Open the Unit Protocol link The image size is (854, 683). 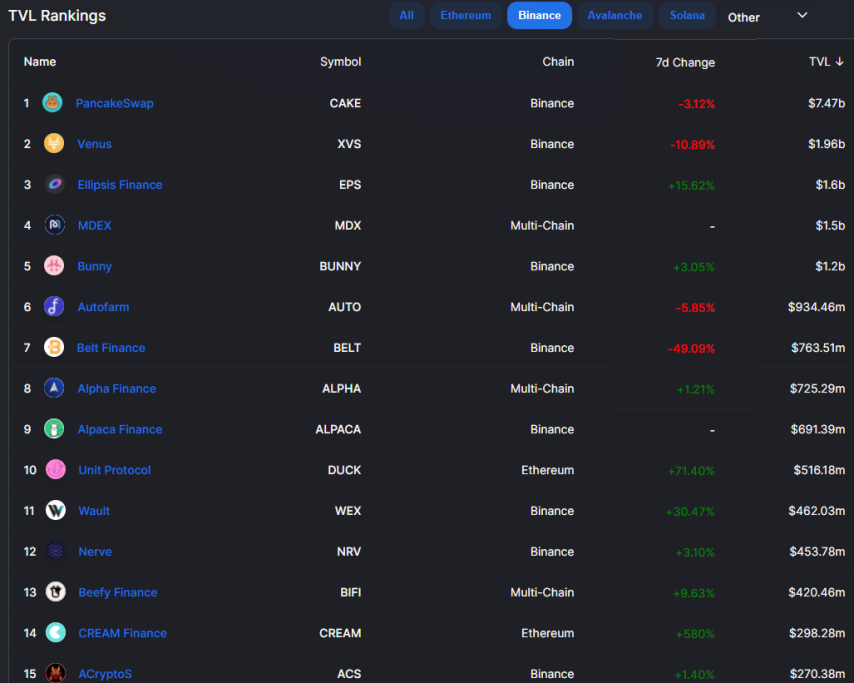(114, 470)
